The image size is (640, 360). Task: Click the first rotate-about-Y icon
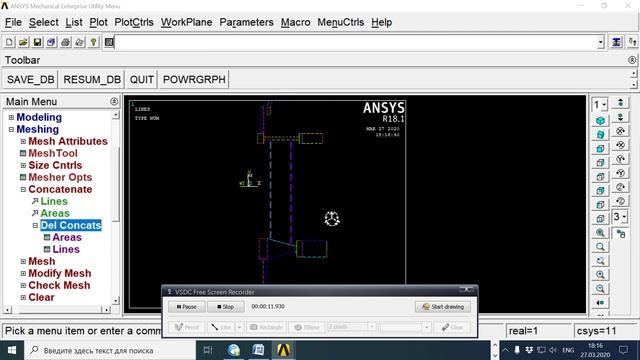coord(620,159)
